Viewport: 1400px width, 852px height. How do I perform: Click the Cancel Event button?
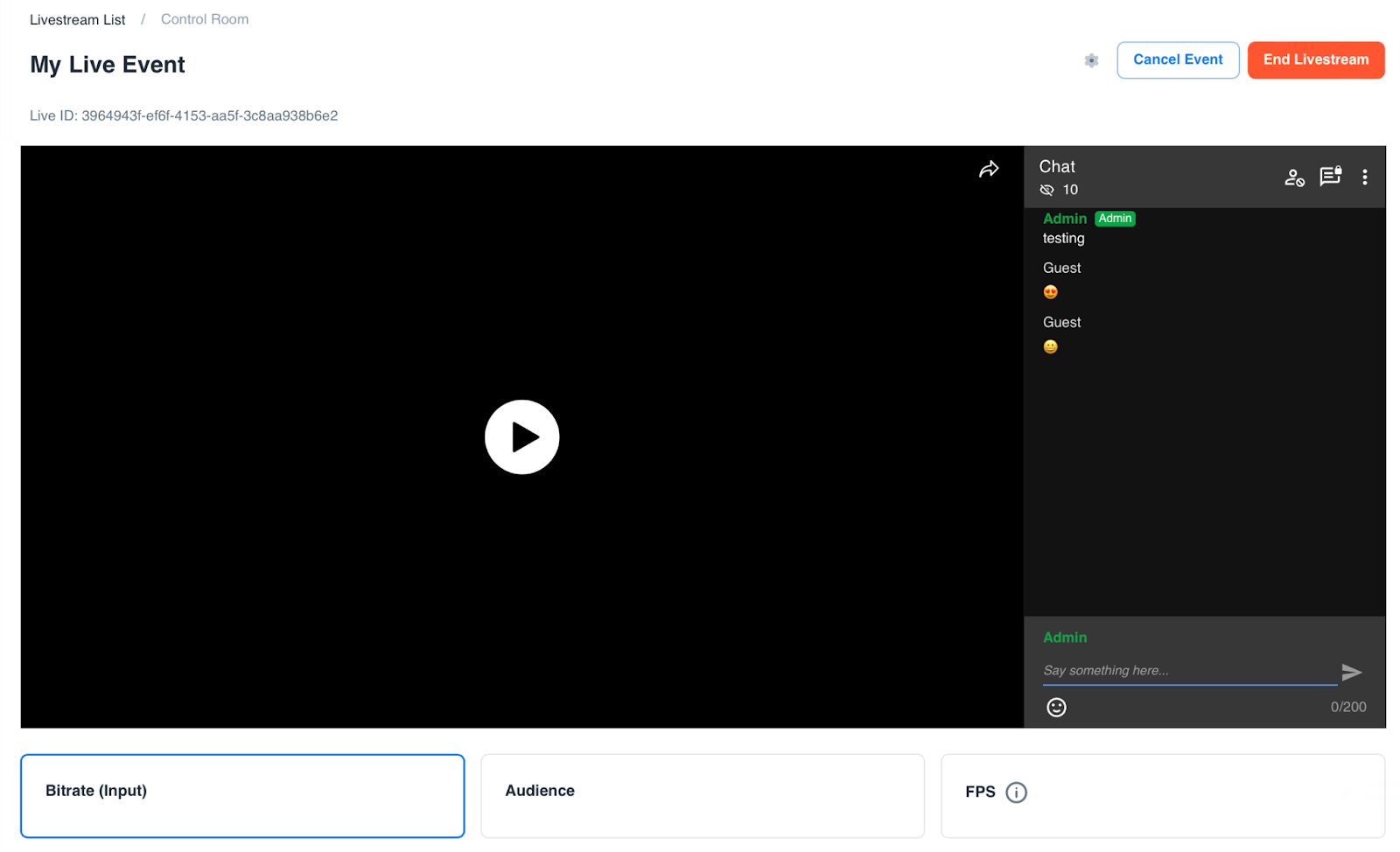1177,60
